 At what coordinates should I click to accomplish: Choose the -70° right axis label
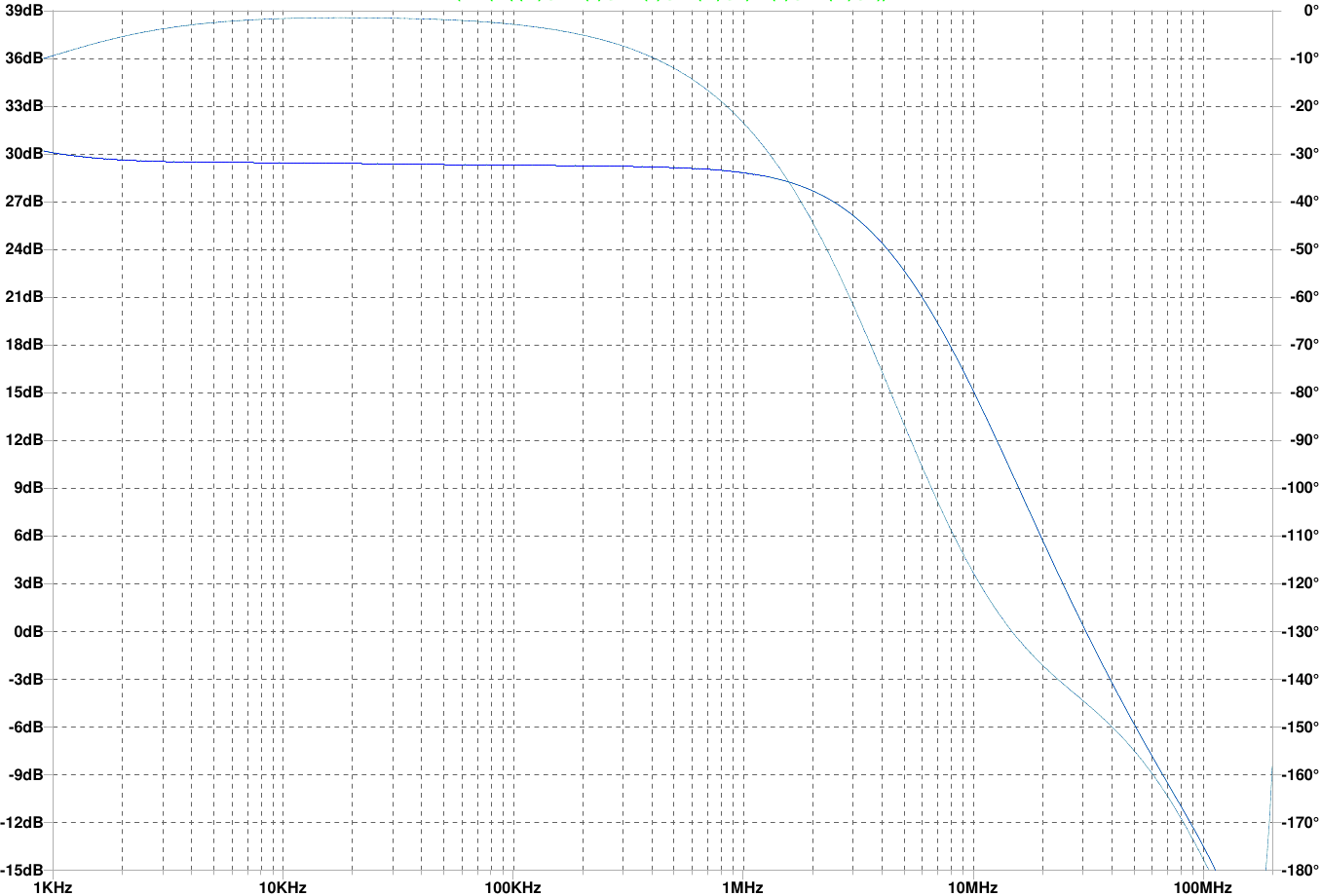(1302, 345)
